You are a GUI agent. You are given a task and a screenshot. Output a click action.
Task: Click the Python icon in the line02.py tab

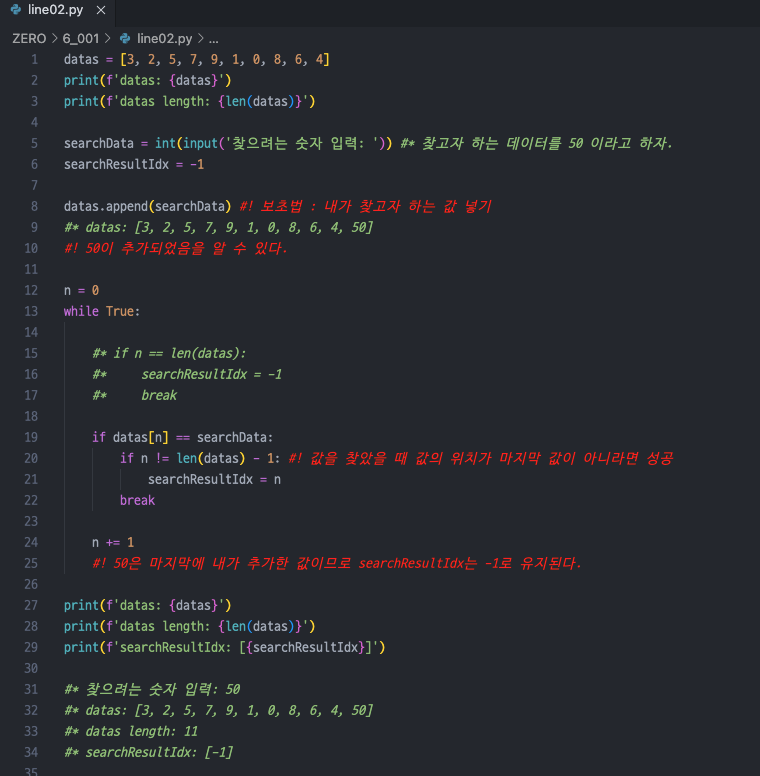16,10
